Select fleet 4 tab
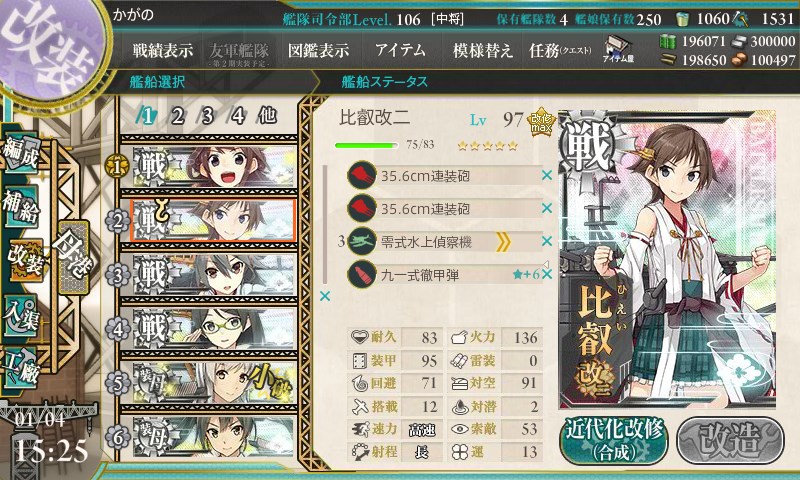 (237, 116)
